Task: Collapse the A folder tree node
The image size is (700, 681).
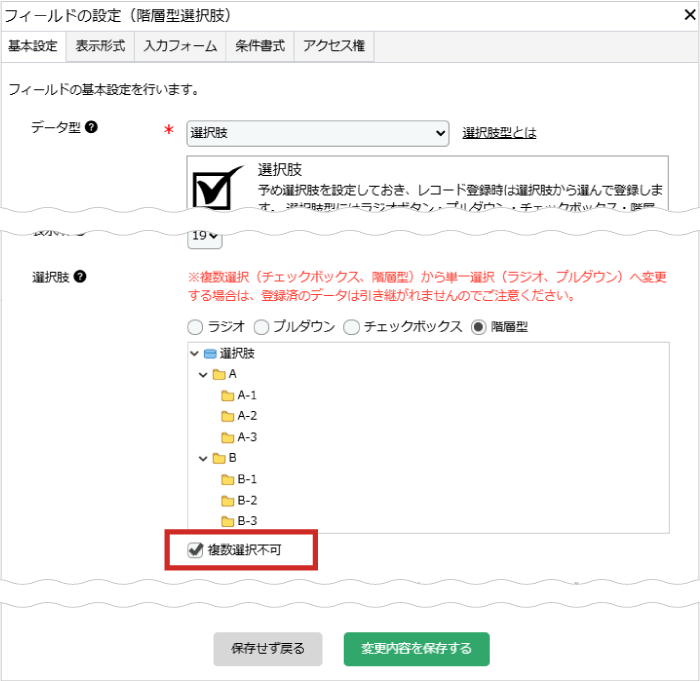Action: coord(203,374)
